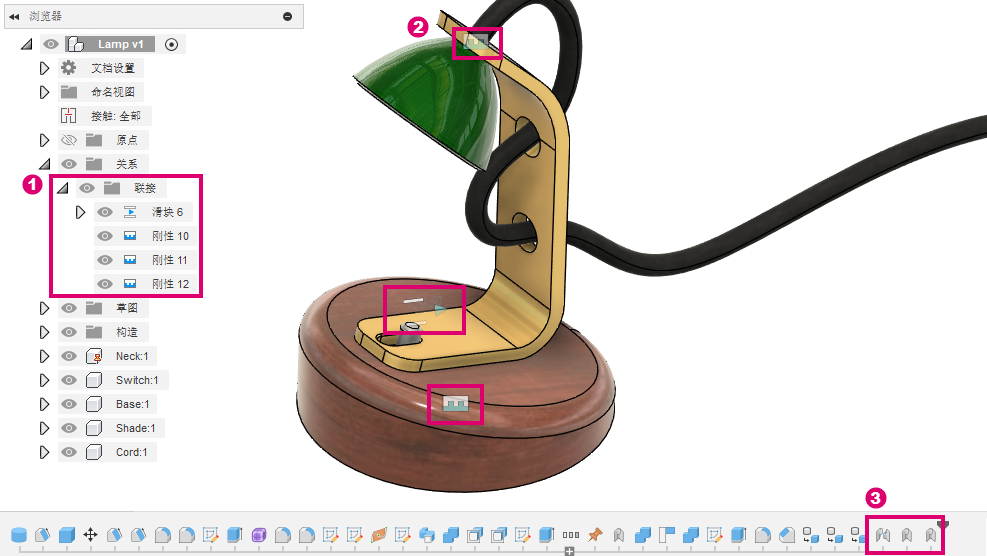987x556 pixels.
Task: Expand the 原点 folder
Action: [44, 140]
